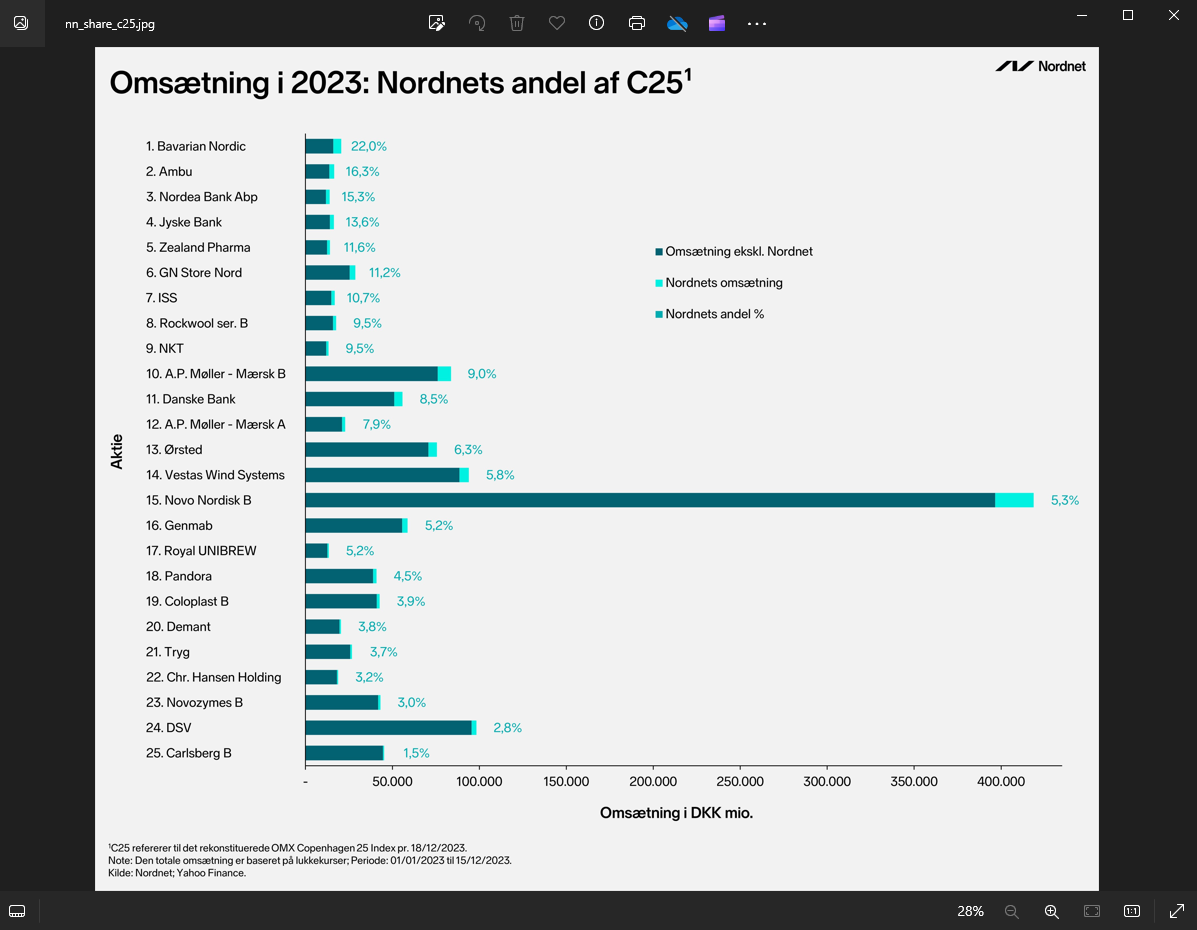Zoom out with the minus magnifier icon
The width and height of the screenshot is (1197, 930).
pos(1011,911)
